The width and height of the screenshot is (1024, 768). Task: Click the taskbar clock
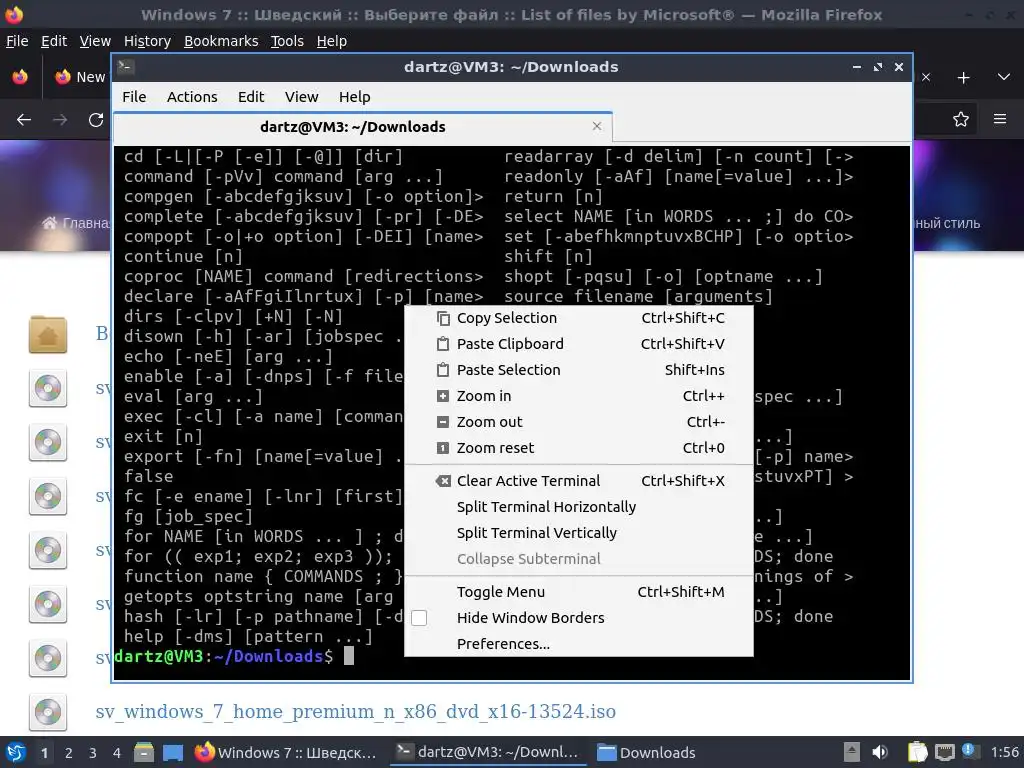(x=1004, y=752)
